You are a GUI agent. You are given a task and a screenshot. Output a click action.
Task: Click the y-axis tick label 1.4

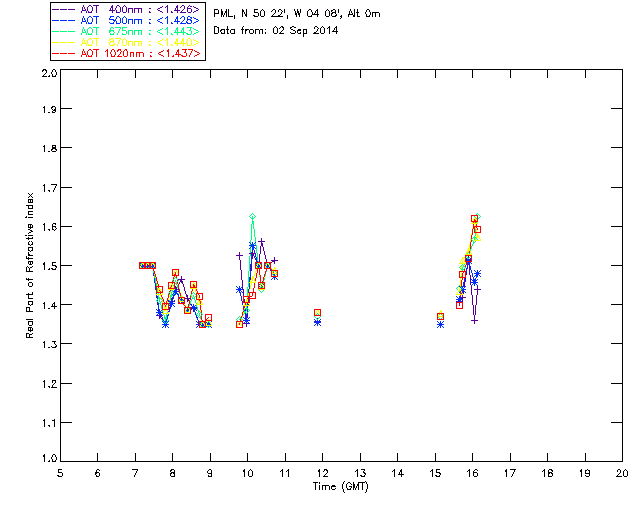(49, 305)
